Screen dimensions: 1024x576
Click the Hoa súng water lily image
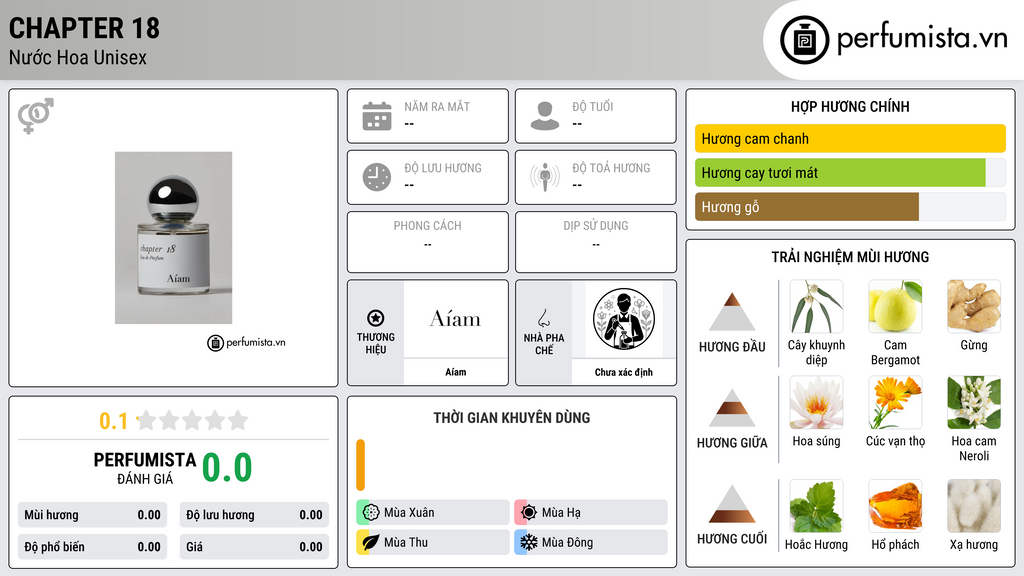coord(816,402)
